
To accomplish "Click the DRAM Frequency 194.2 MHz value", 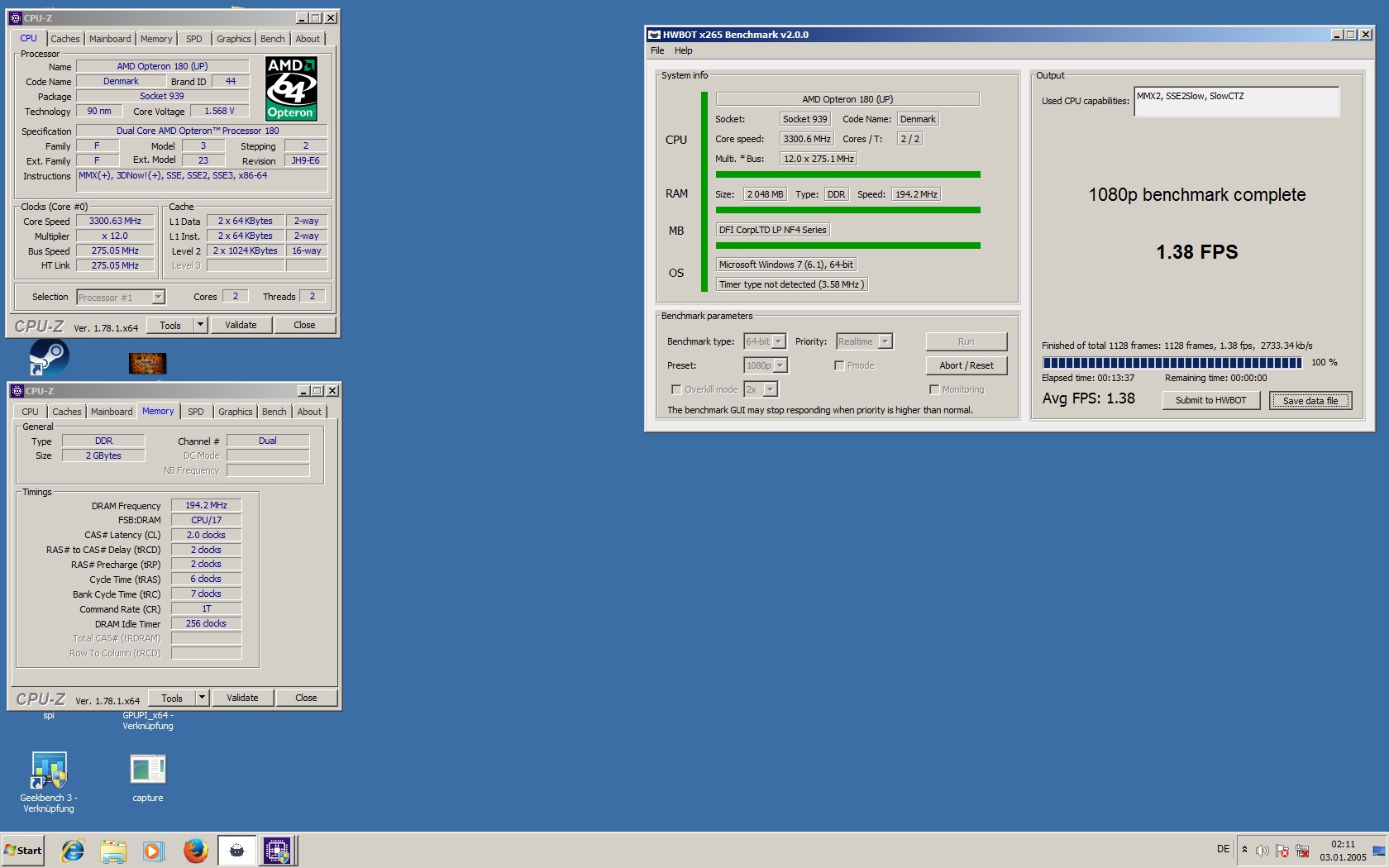I will point(206,505).
